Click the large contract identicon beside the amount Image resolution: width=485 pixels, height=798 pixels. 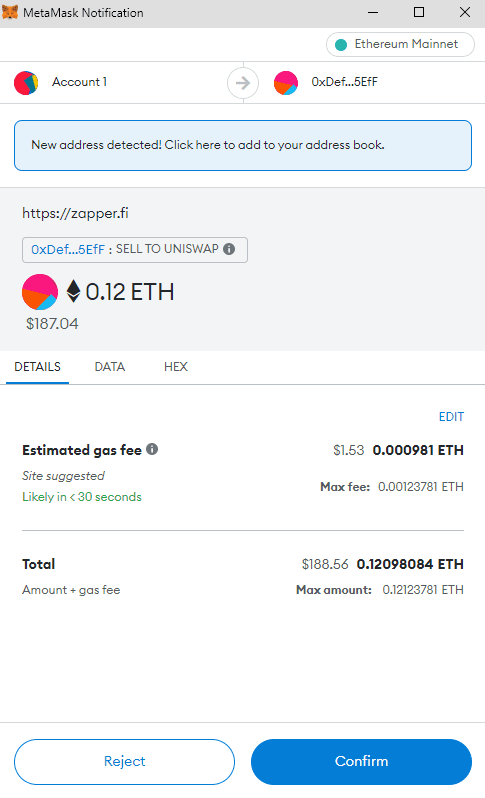click(x=40, y=292)
